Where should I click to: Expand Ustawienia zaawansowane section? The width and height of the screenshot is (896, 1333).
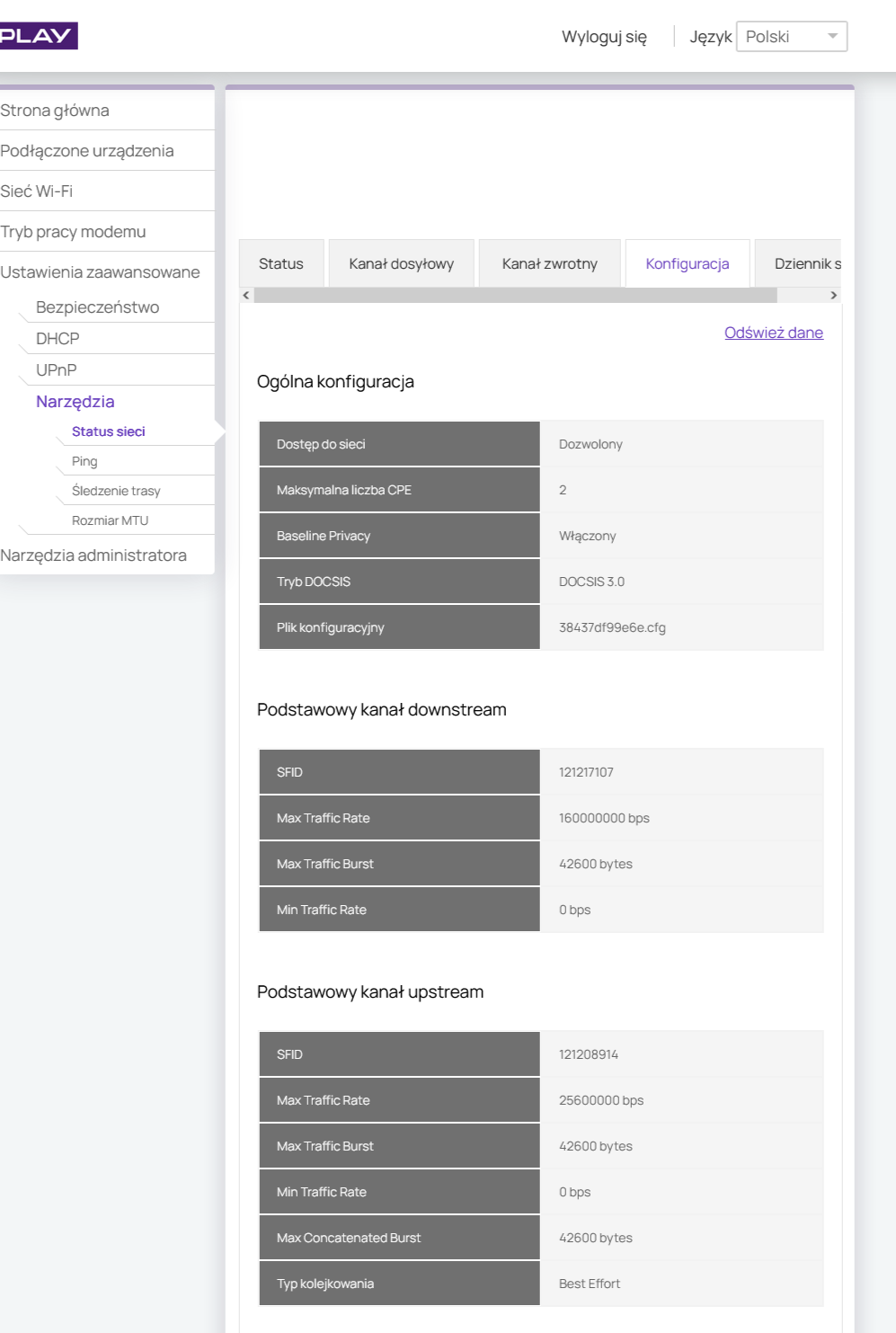pos(100,272)
